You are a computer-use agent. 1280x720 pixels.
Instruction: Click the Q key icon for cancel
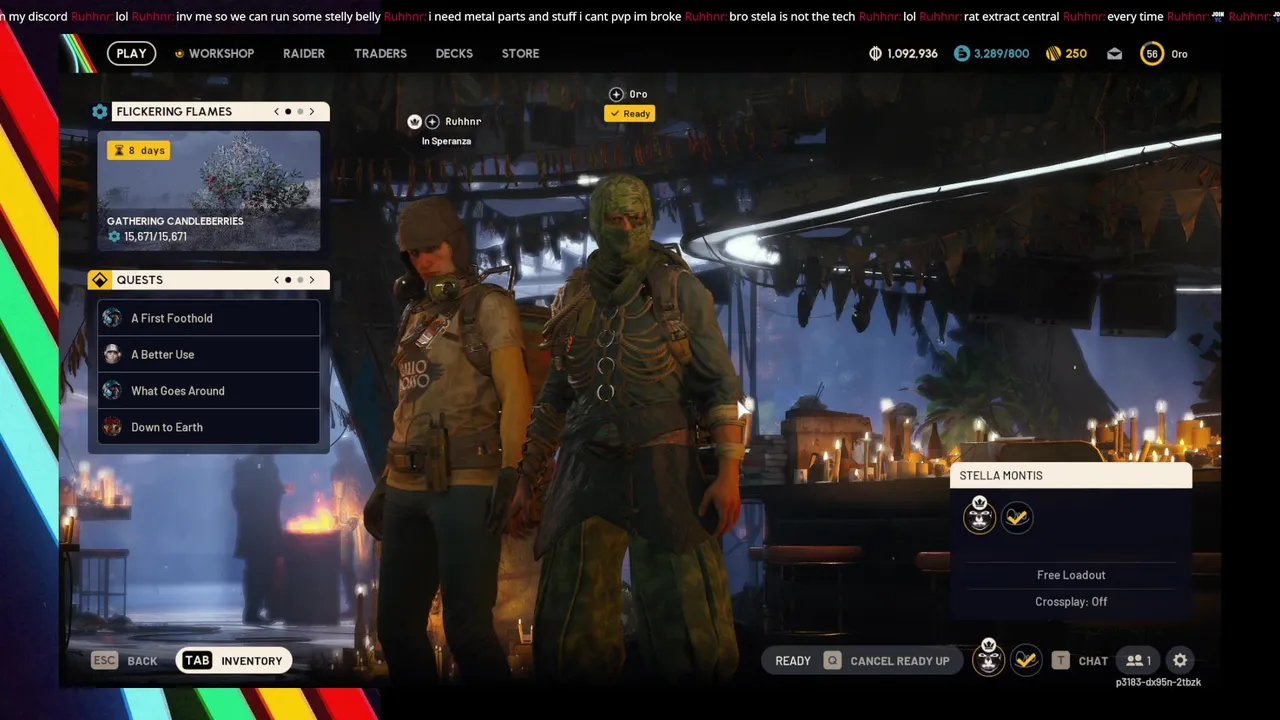(x=832, y=661)
